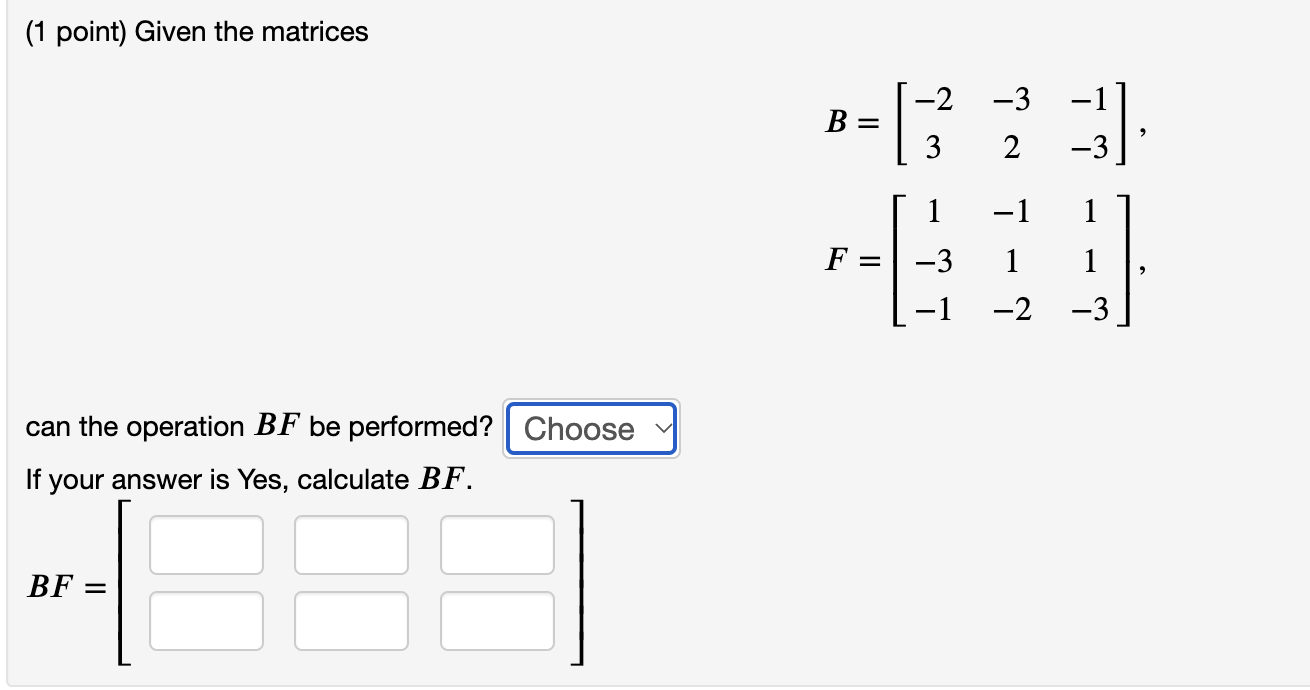1310x690 pixels.
Task: Click the question text about operation BF
Action: [255, 426]
